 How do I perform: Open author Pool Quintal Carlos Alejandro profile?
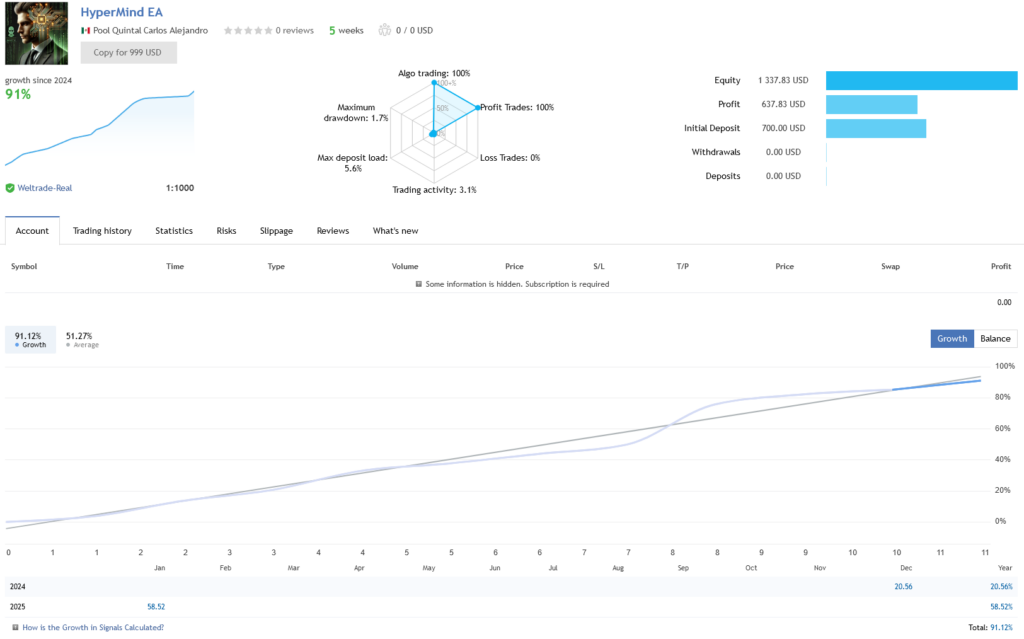tap(150, 31)
